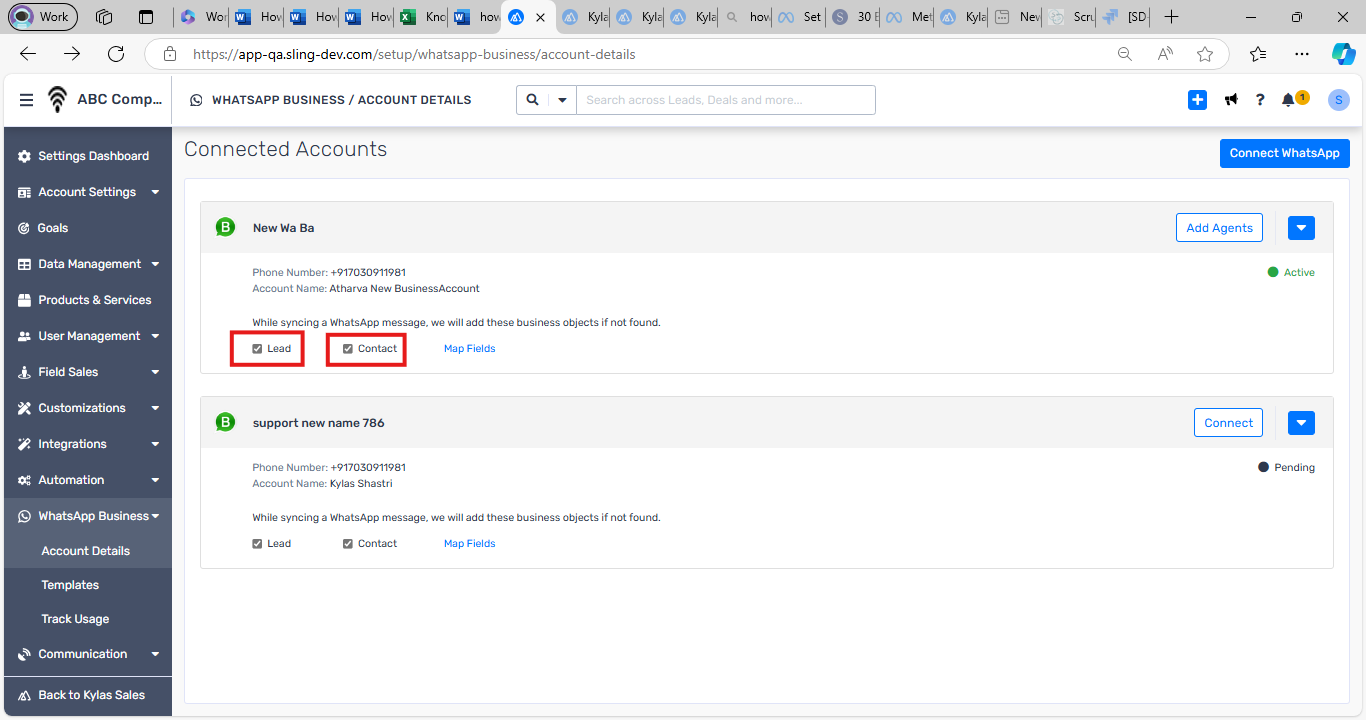Open the dropdown arrow next to the Connect button

(1301, 423)
